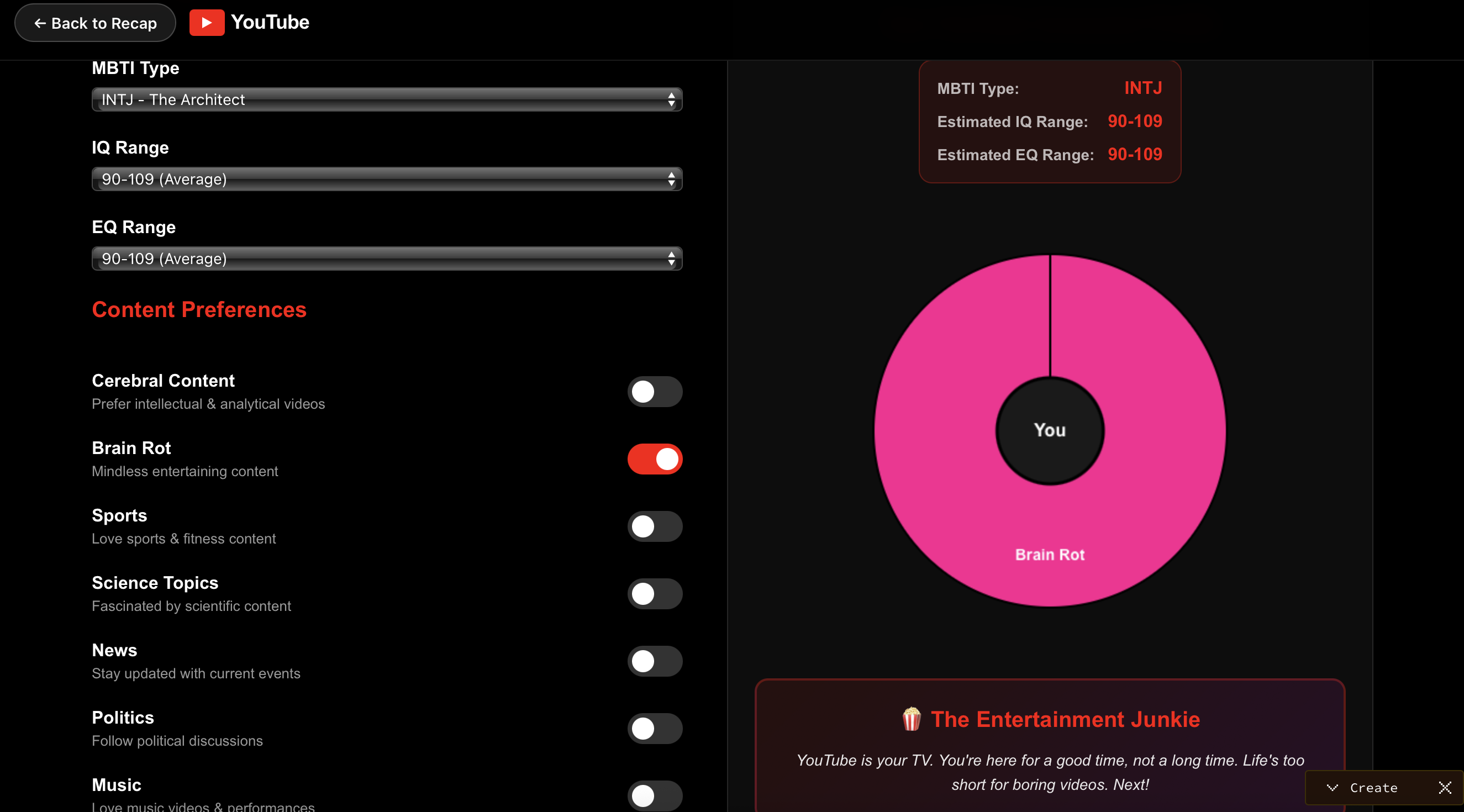Expand the IQ Range dropdown

point(387,180)
